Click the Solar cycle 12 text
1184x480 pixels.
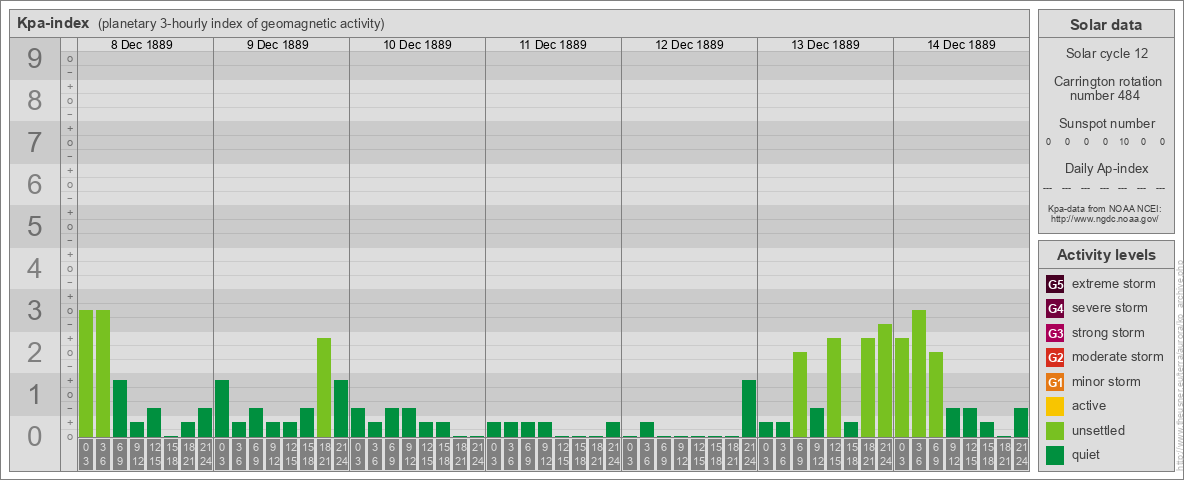[1106, 54]
